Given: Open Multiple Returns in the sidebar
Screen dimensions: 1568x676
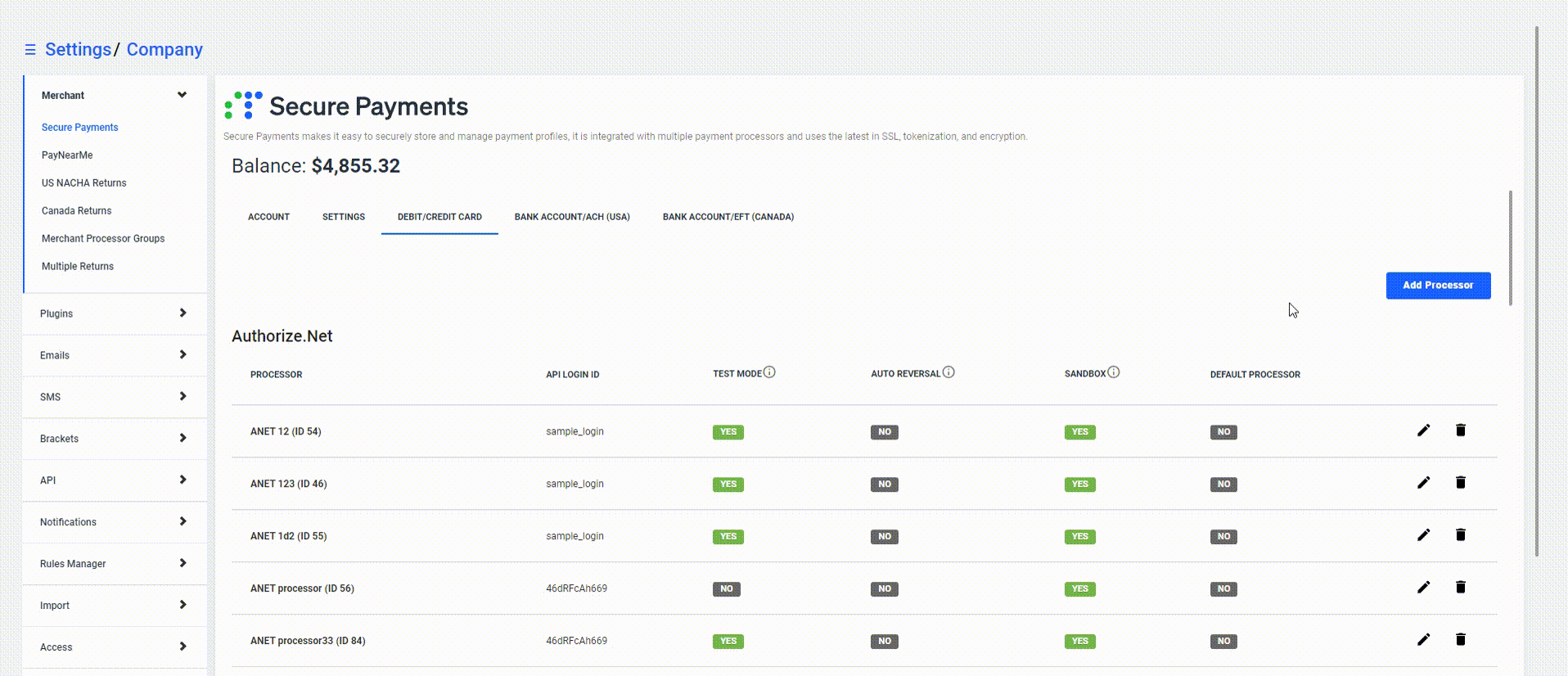Looking at the screenshot, I should tap(78, 267).
